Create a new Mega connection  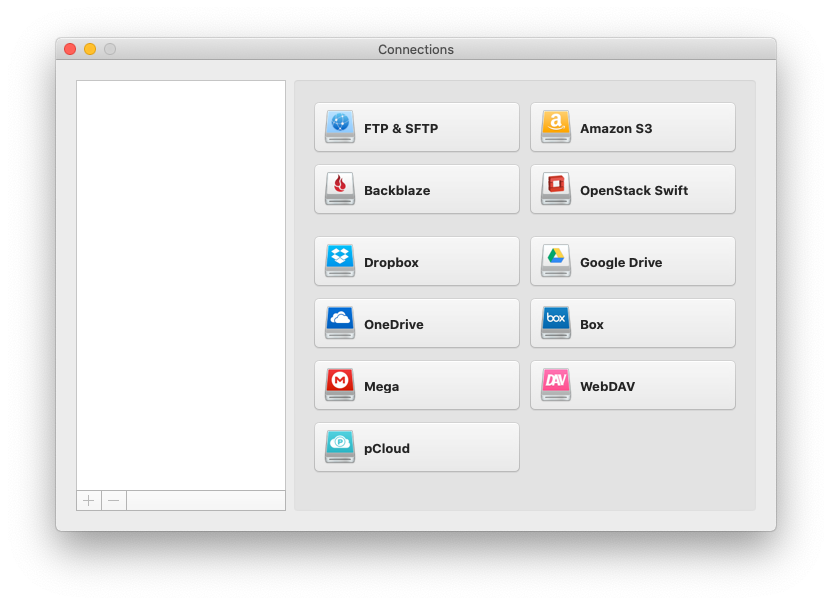(417, 385)
